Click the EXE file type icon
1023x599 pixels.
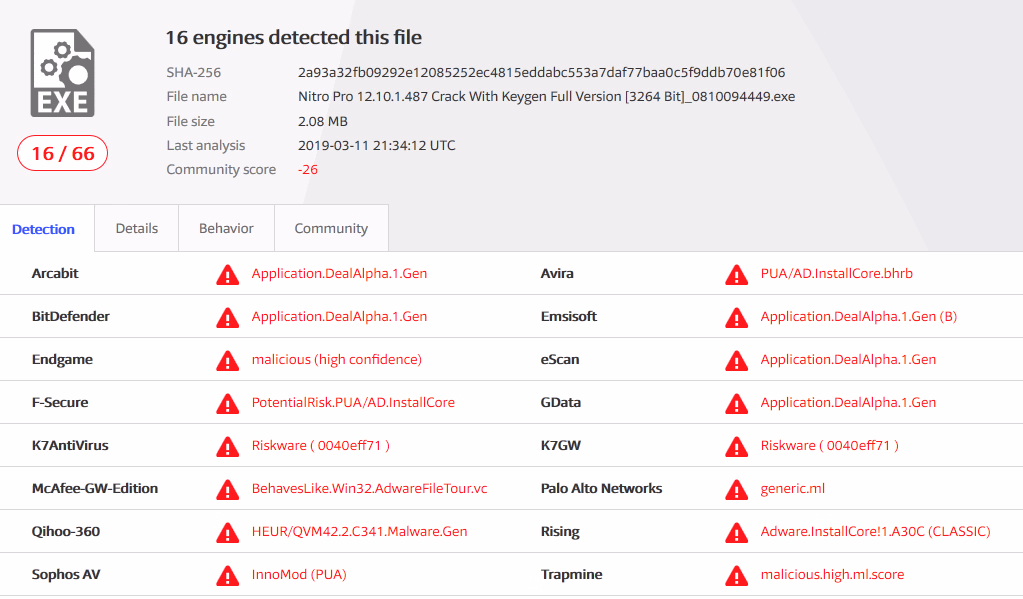coord(63,73)
